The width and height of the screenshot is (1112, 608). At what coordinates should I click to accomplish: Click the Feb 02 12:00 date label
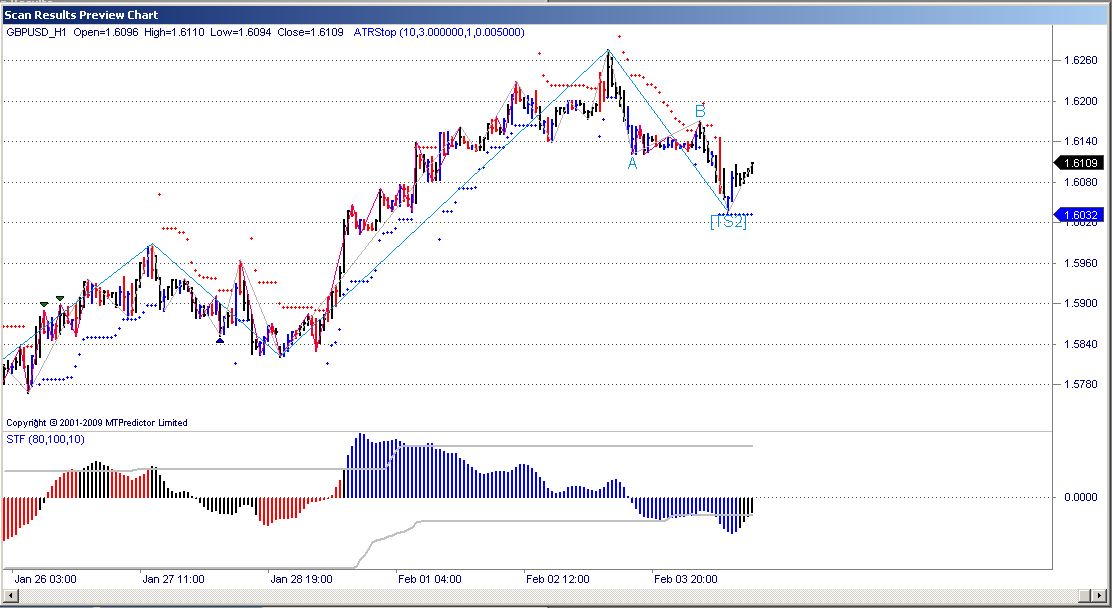tap(557, 578)
